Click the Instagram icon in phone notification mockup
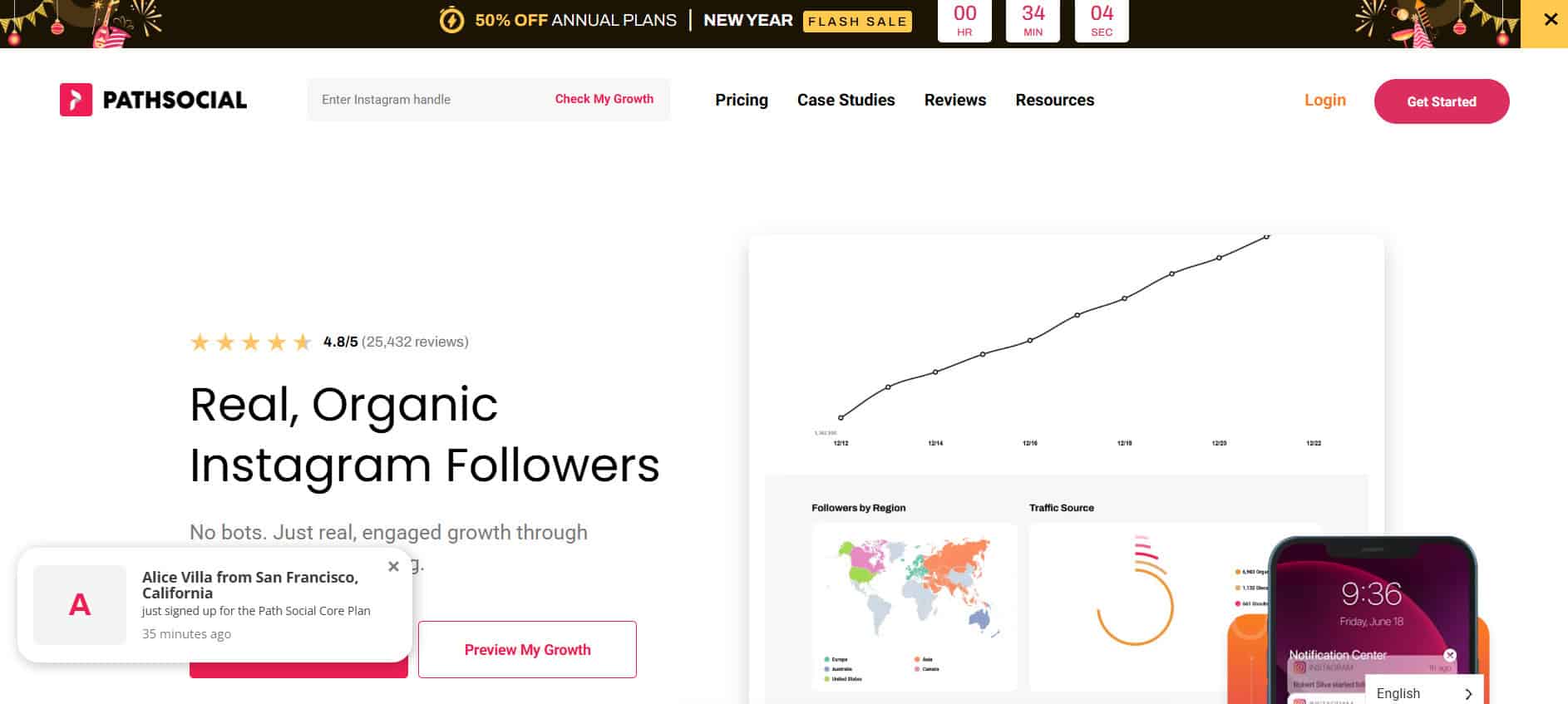Viewport: 1568px width, 704px height. (x=1299, y=667)
